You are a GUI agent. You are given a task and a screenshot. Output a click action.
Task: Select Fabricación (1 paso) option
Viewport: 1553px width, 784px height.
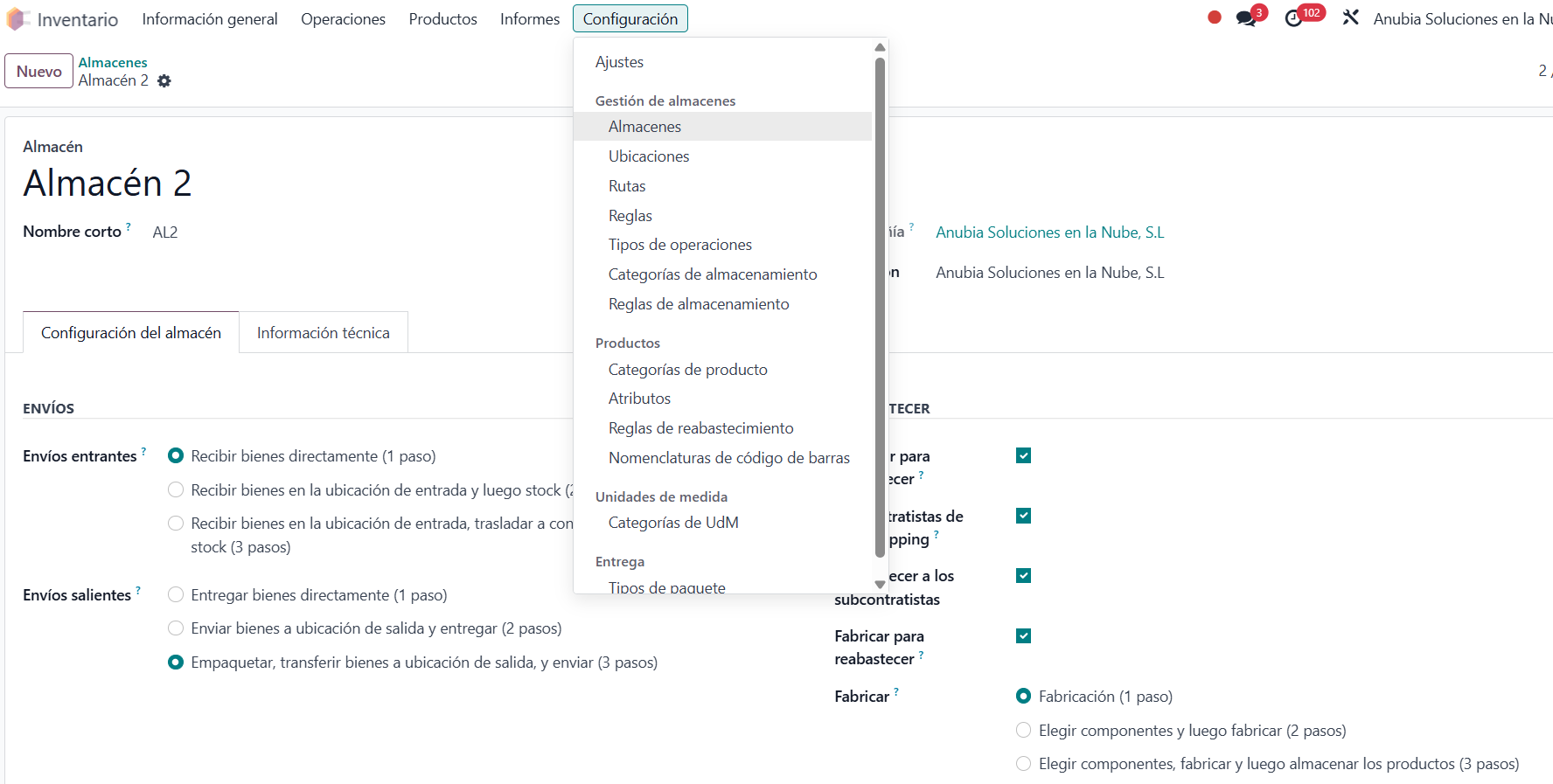1023,696
